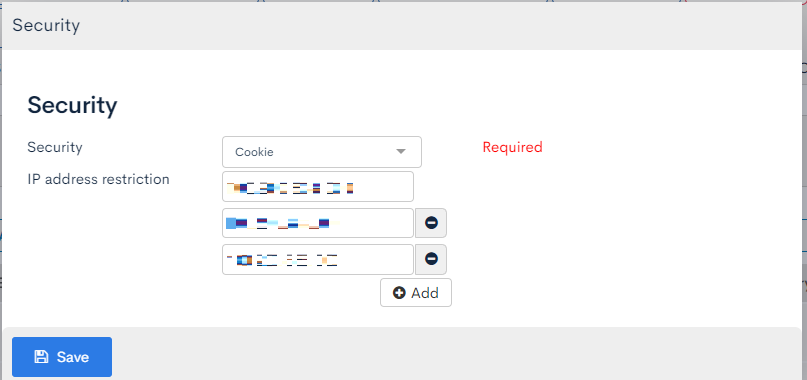Viewport: 807px width, 380px height.
Task: Save the security settings
Action: [x=62, y=357]
